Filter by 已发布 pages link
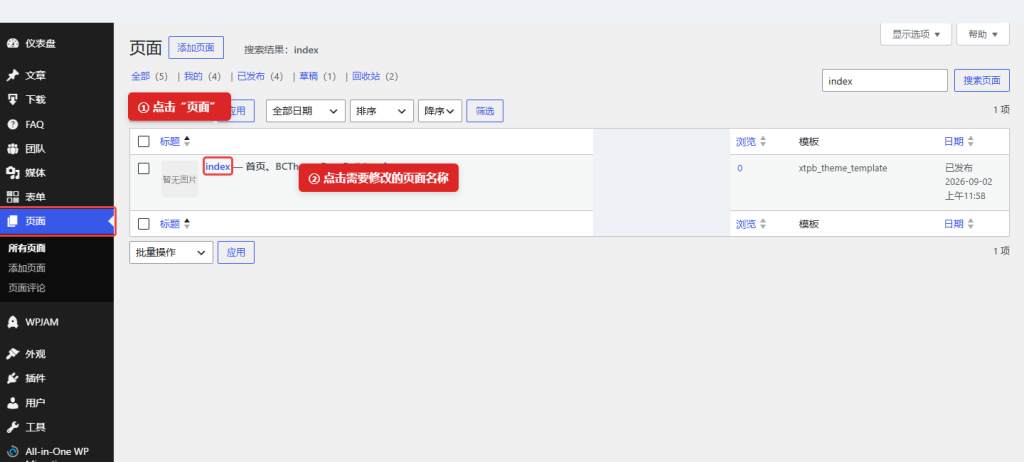This screenshot has width=1024, height=462. click(x=251, y=76)
